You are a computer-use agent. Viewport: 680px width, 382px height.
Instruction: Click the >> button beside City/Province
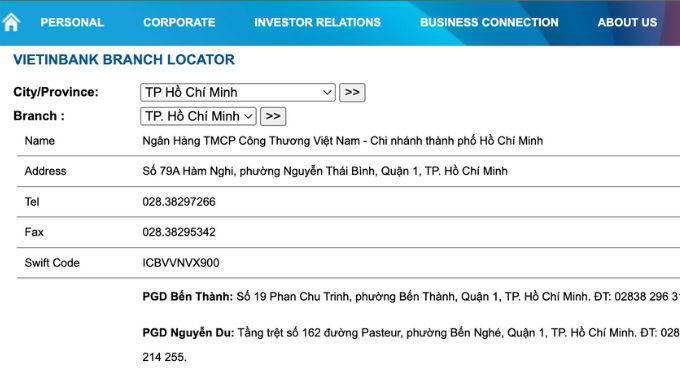(352, 92)
